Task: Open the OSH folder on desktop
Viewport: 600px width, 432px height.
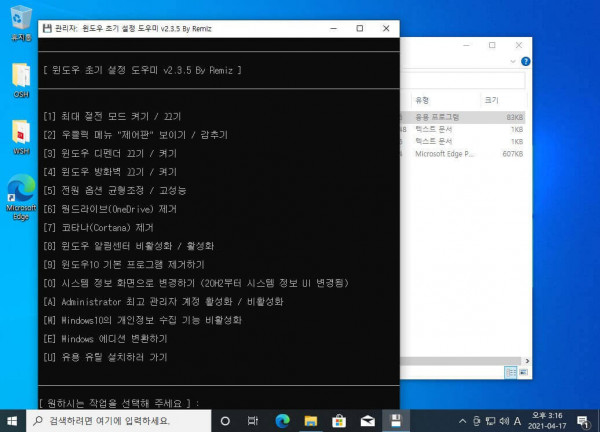Action: coord(21,80)
